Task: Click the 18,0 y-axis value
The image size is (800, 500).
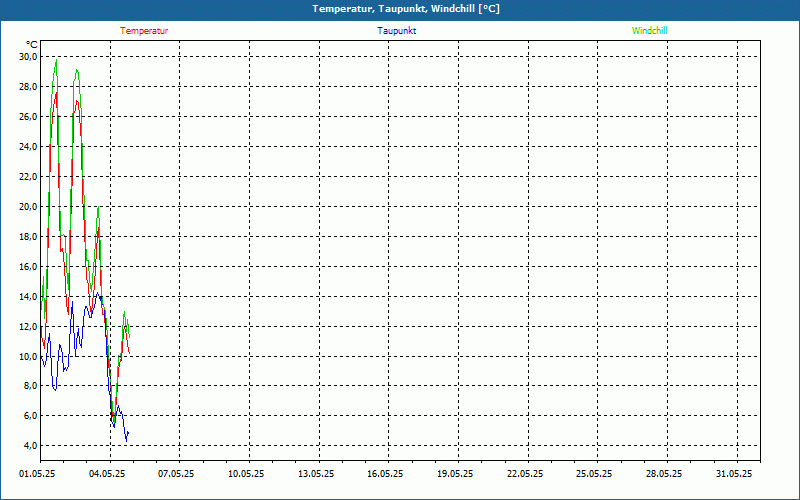Action: [29, 236]
